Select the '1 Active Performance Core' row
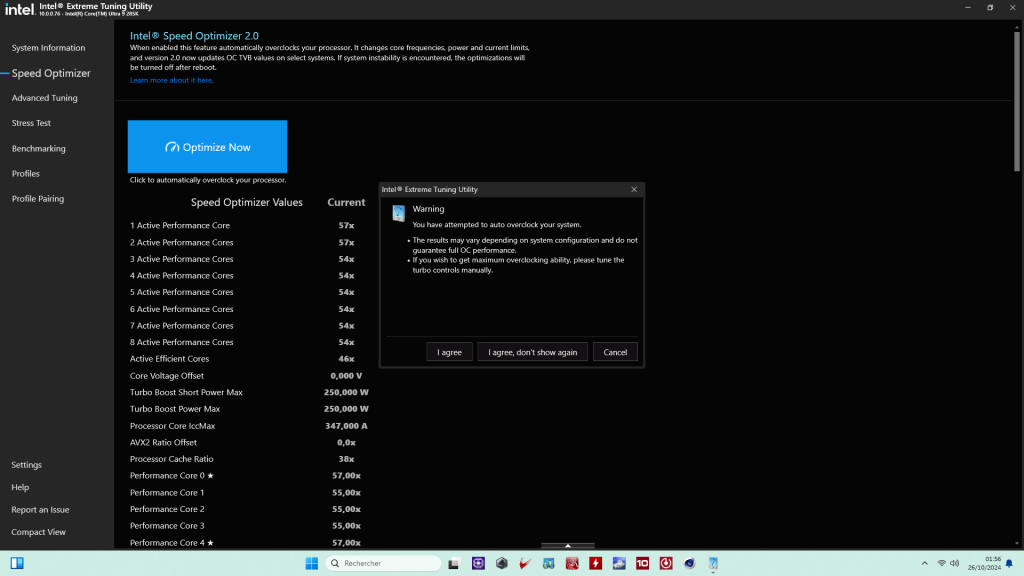Image resolution: width=1024 pixels, height=576 pixels. pos(248,225)
